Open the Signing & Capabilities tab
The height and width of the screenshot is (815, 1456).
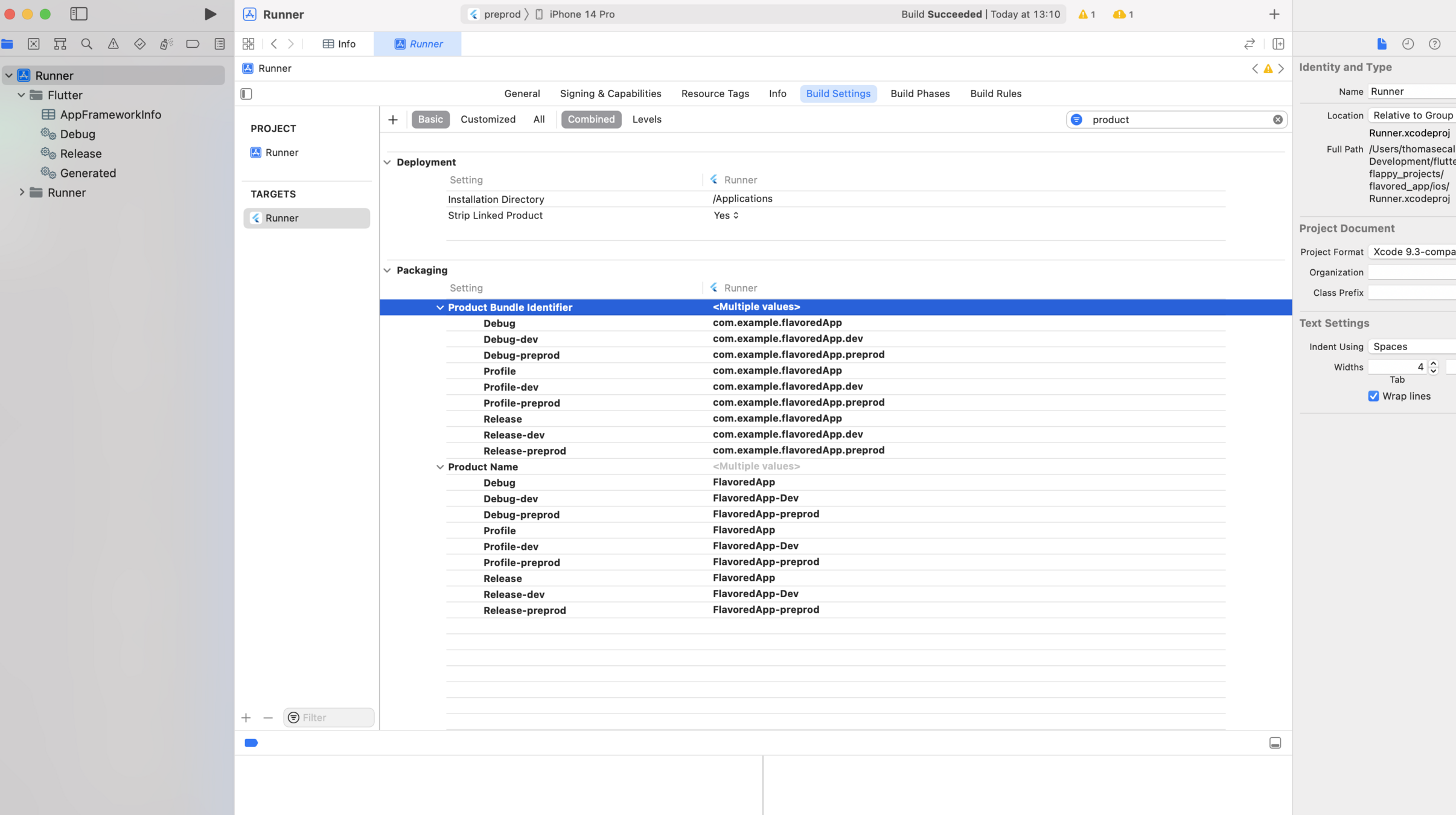click(x=610, y=94)
